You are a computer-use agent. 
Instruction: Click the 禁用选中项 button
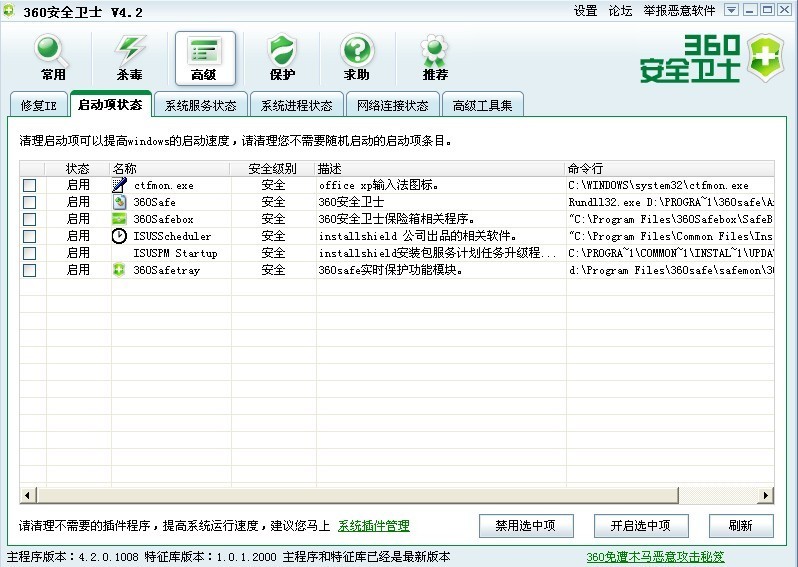coord(526,525)
